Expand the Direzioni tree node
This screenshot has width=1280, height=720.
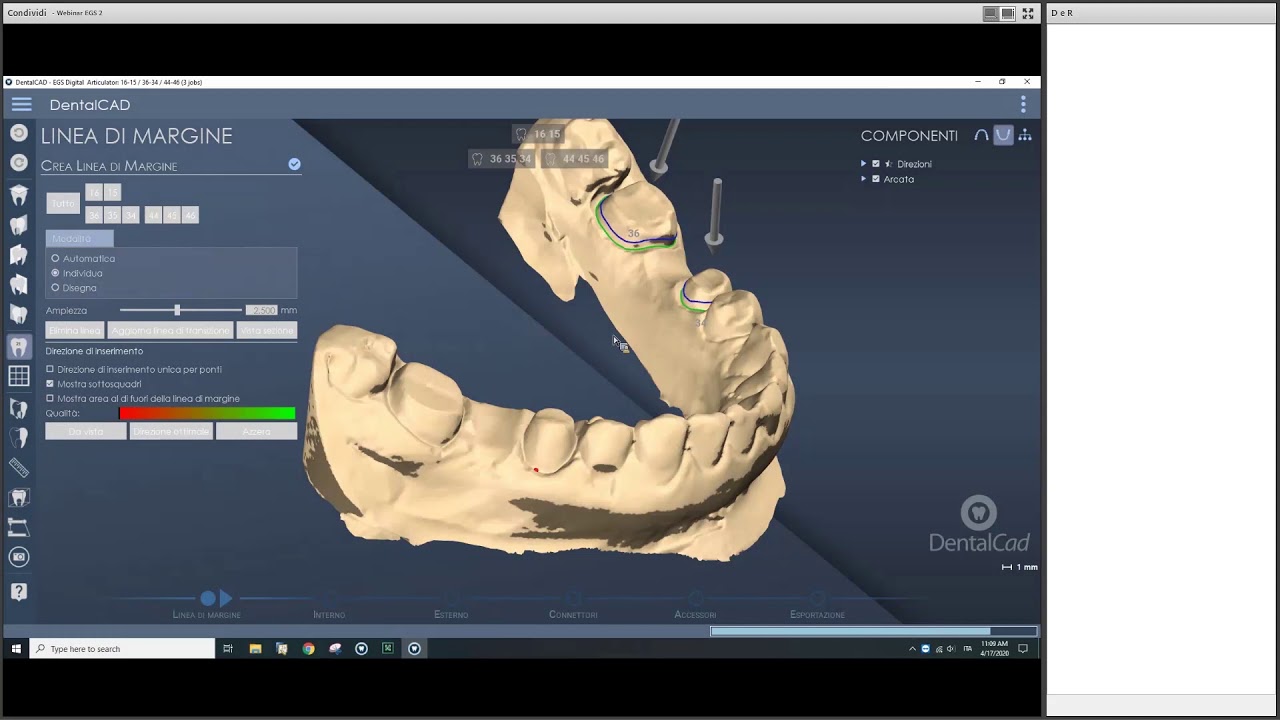864,164
